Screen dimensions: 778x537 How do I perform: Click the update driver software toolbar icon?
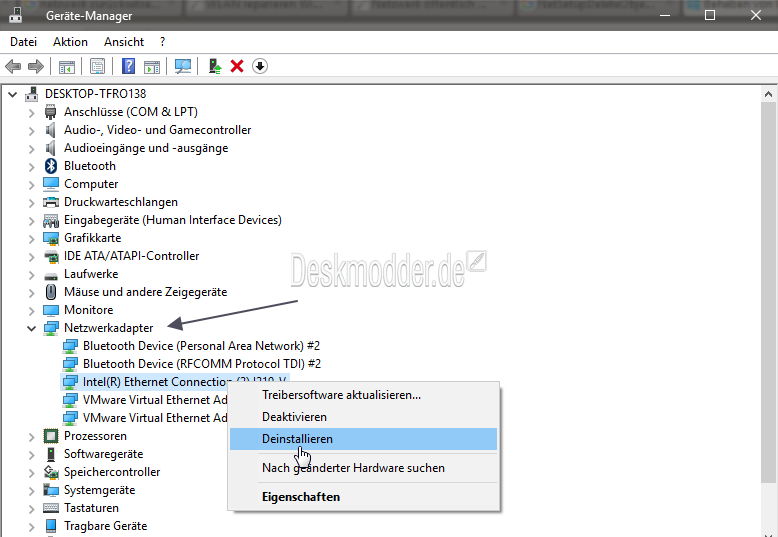pyautogui.click(x=214, y=66)
